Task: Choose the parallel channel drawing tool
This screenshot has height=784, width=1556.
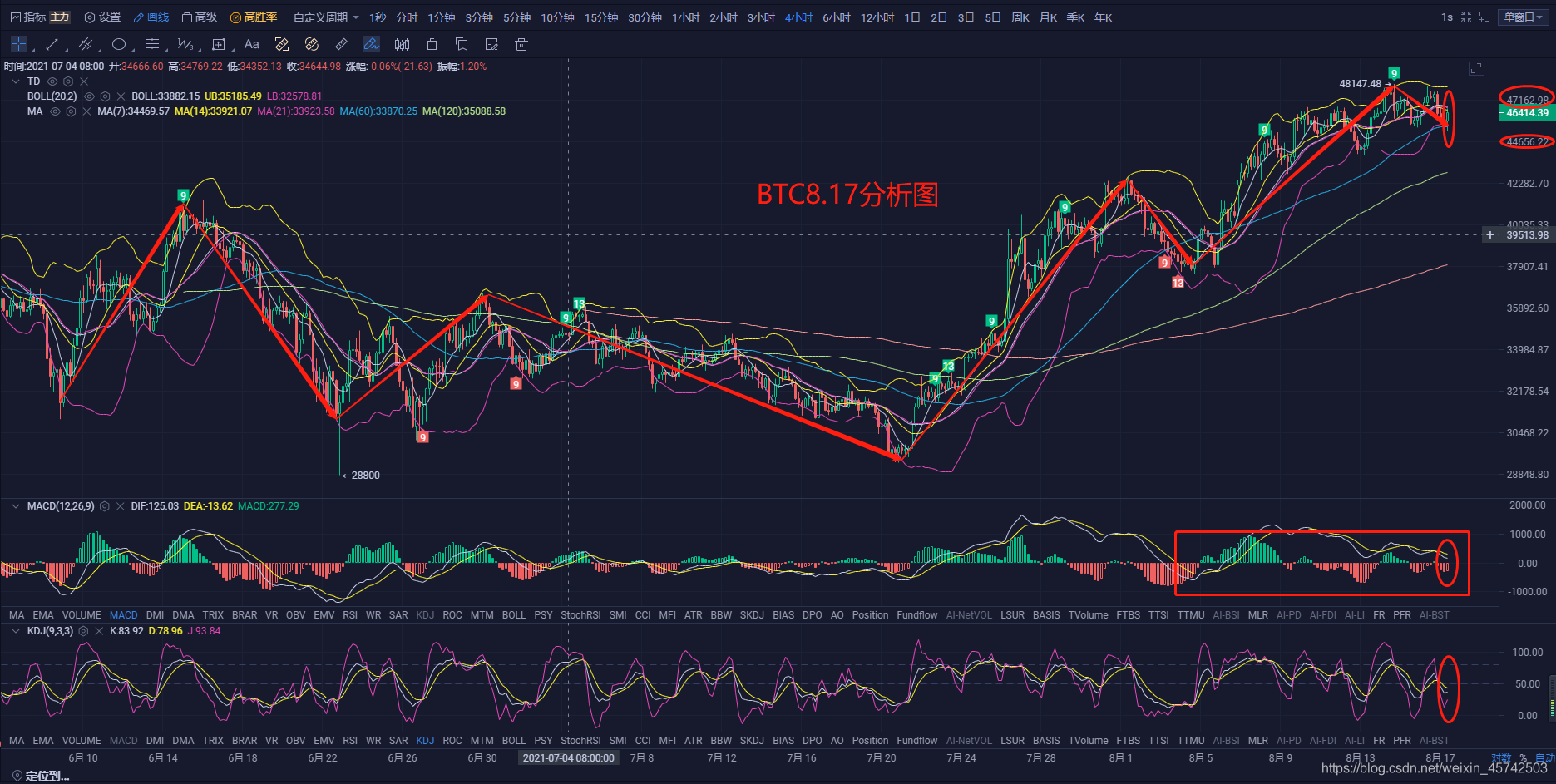Action: pyautogui.click(x=85, y=44)
